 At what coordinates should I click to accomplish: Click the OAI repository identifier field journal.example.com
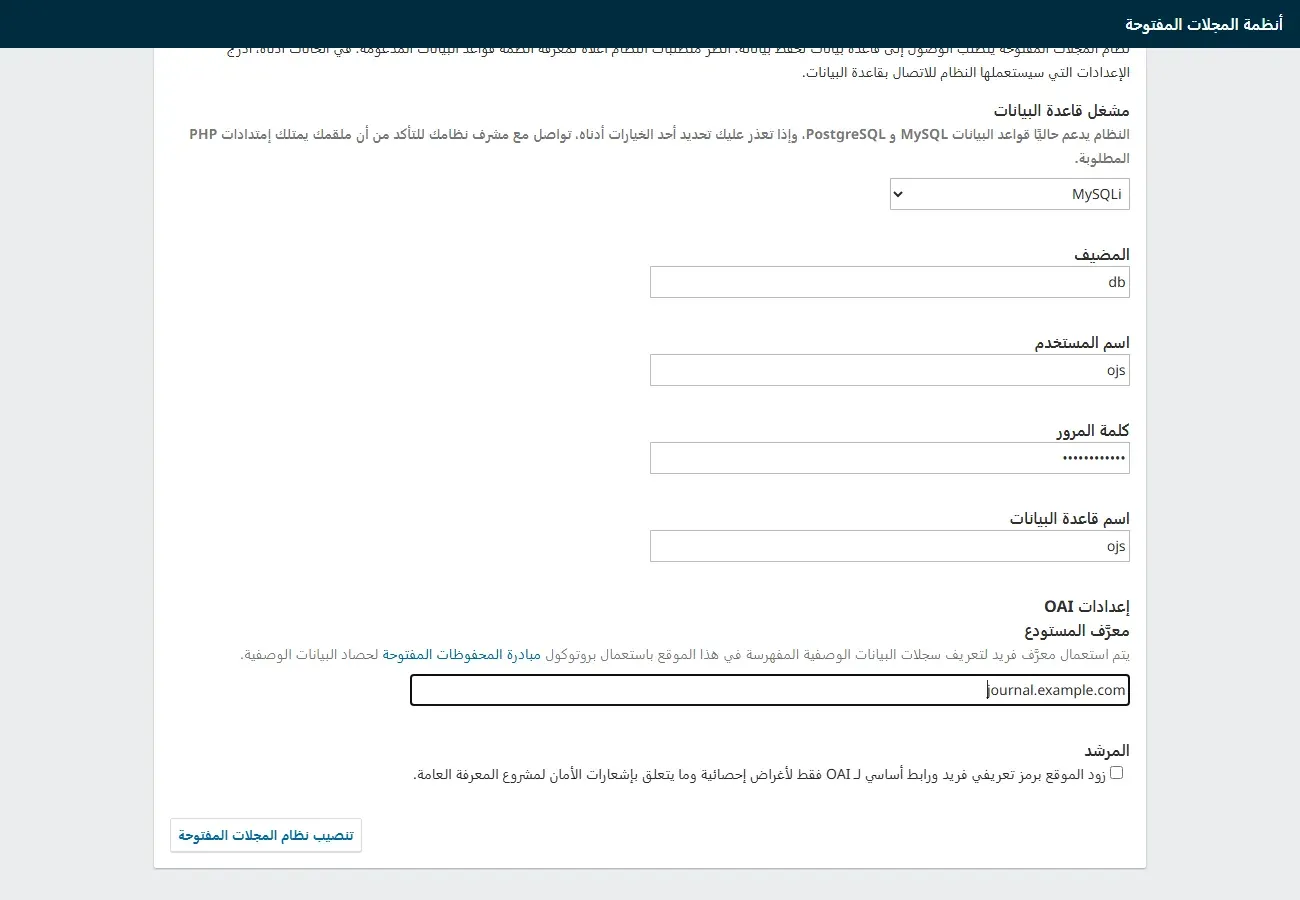(770, 690)
